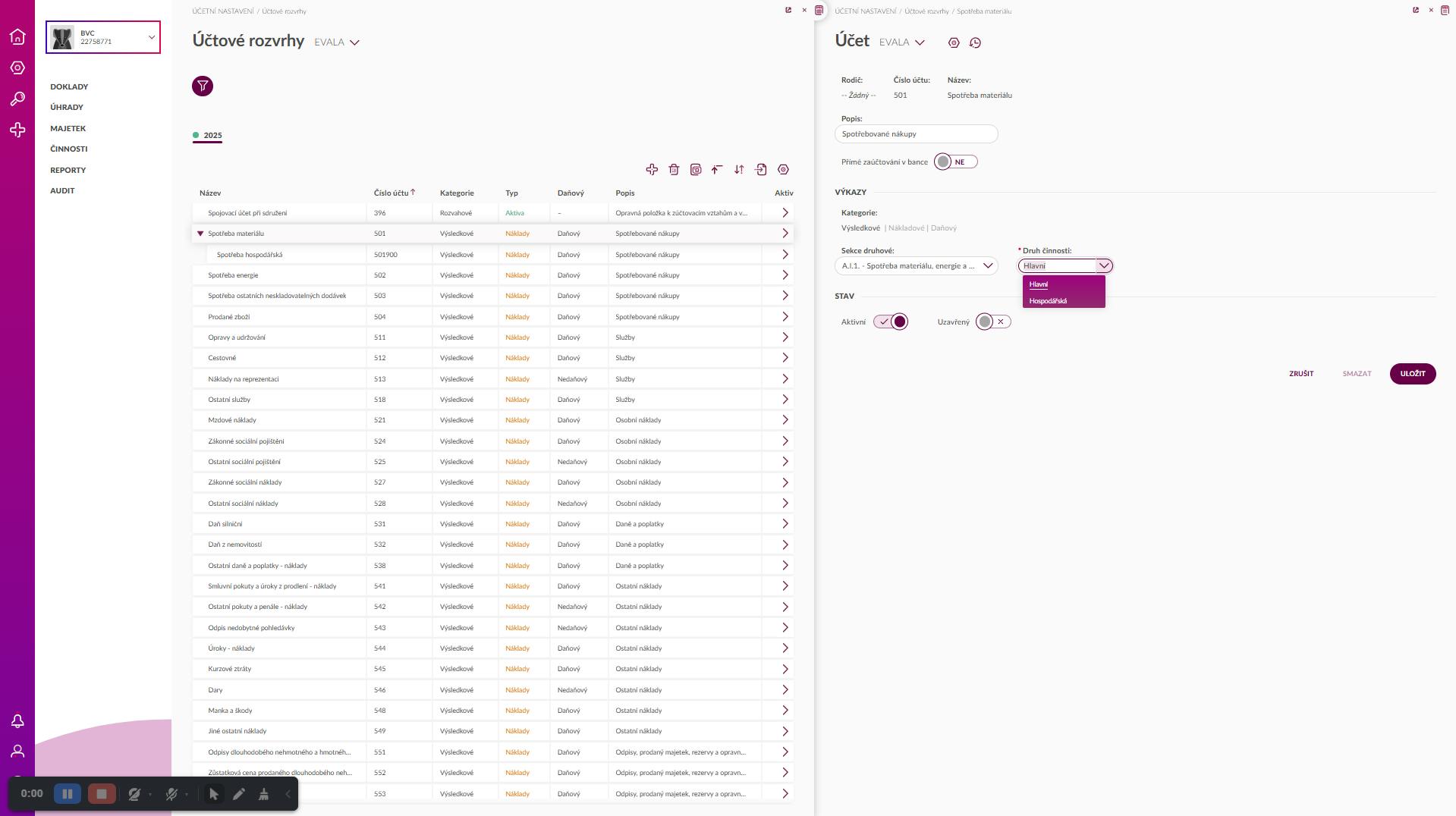
Task: Collapse the Spotřeba materiálu tree row
Action: 200,234
